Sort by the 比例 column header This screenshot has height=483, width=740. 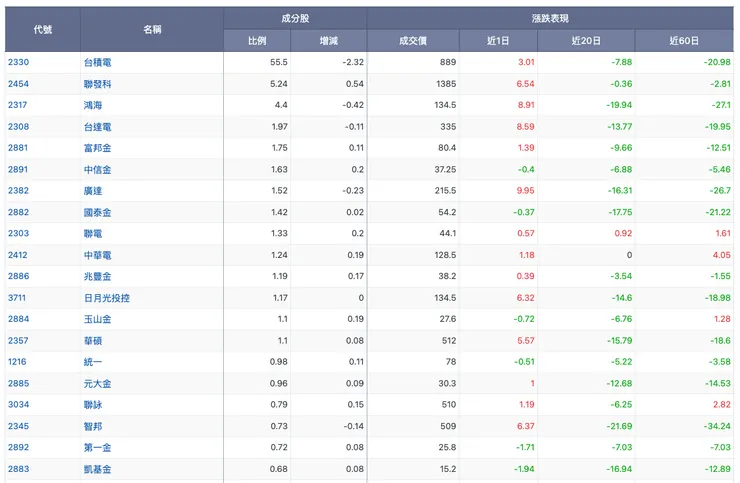click(x=257, y=41)
